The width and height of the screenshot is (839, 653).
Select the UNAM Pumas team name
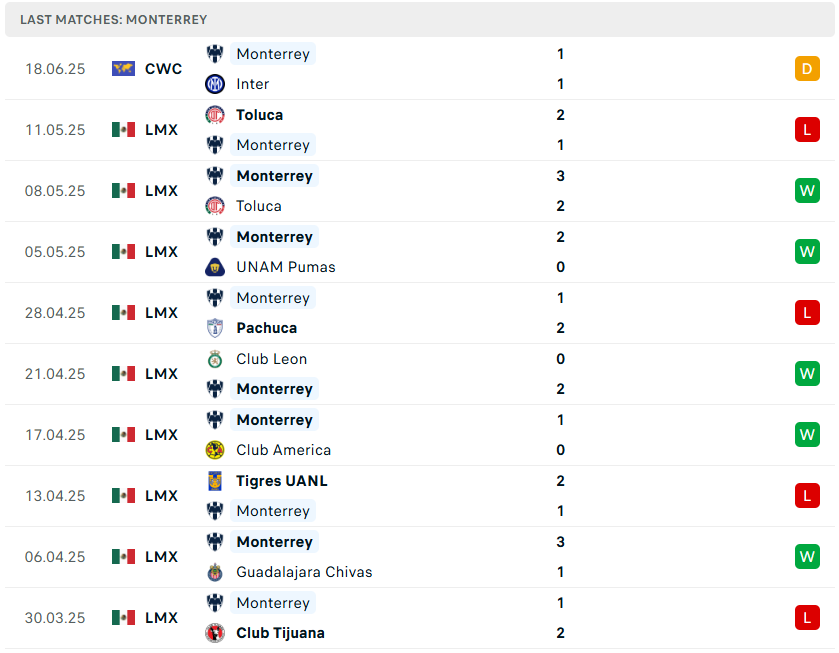point(286,267)
